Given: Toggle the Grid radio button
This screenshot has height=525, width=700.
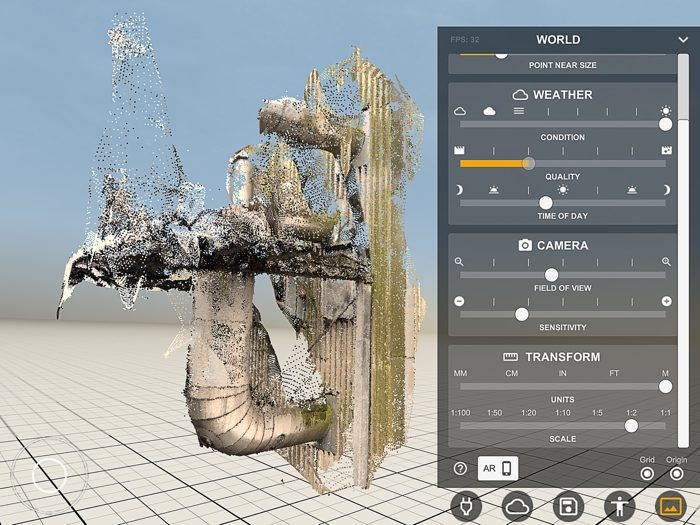Looking at the screenshot, I should point(647,474).
